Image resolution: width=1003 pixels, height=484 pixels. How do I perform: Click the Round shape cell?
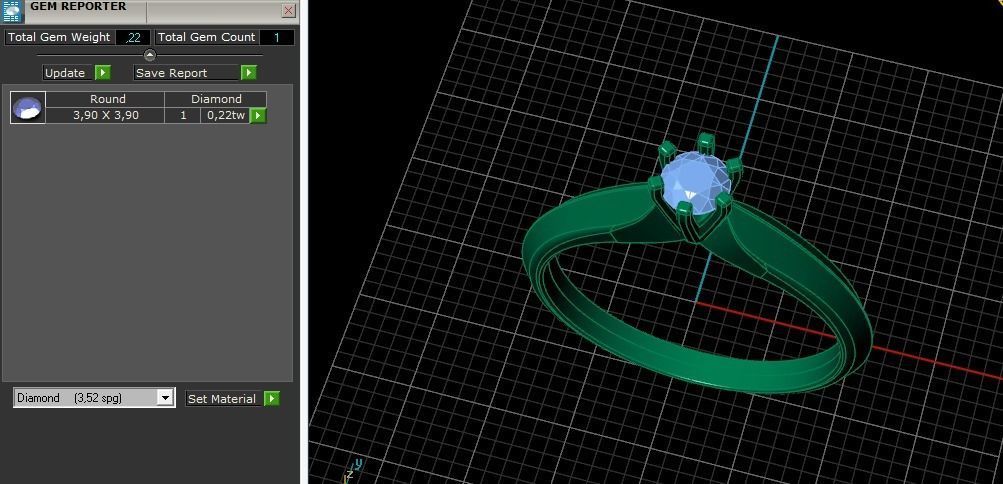coord(106,99)
